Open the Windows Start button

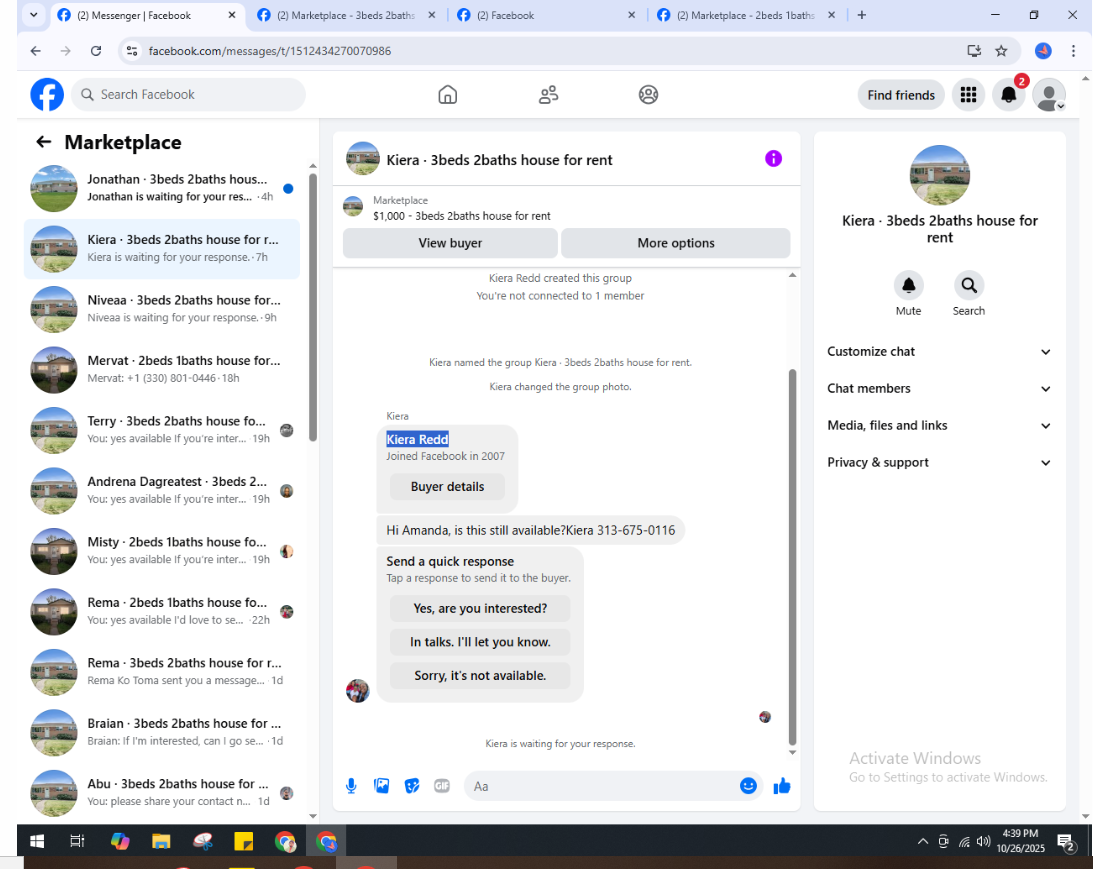click(x=37, y=841)
